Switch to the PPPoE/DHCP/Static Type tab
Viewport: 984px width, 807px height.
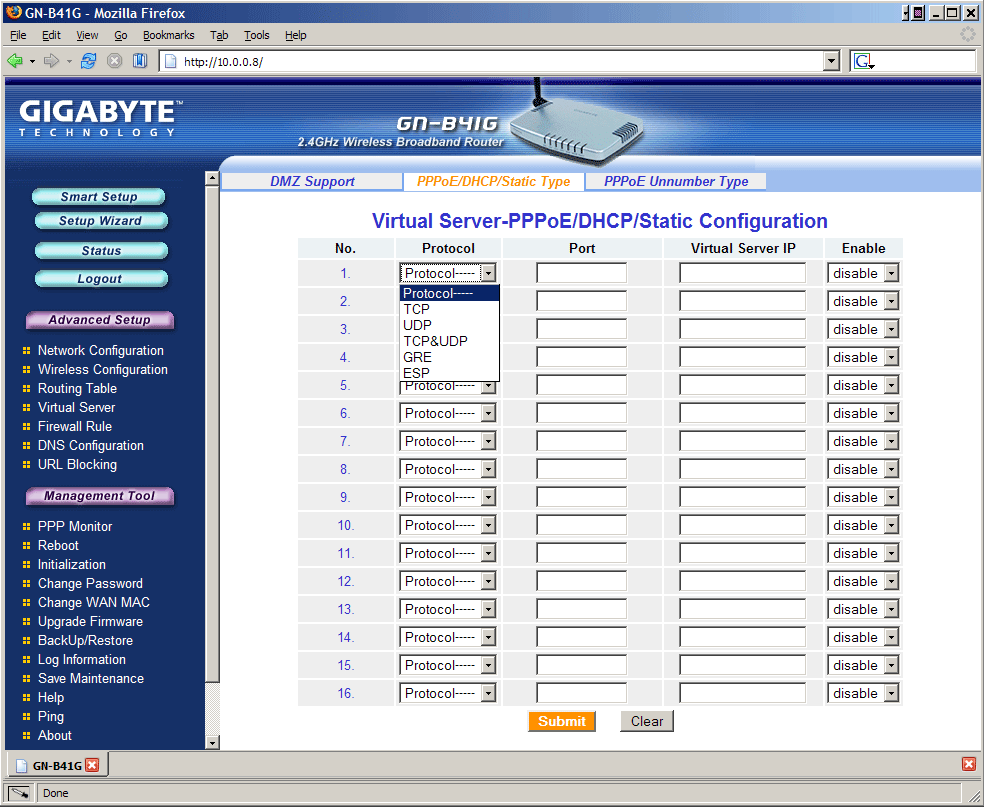point(493,181)
